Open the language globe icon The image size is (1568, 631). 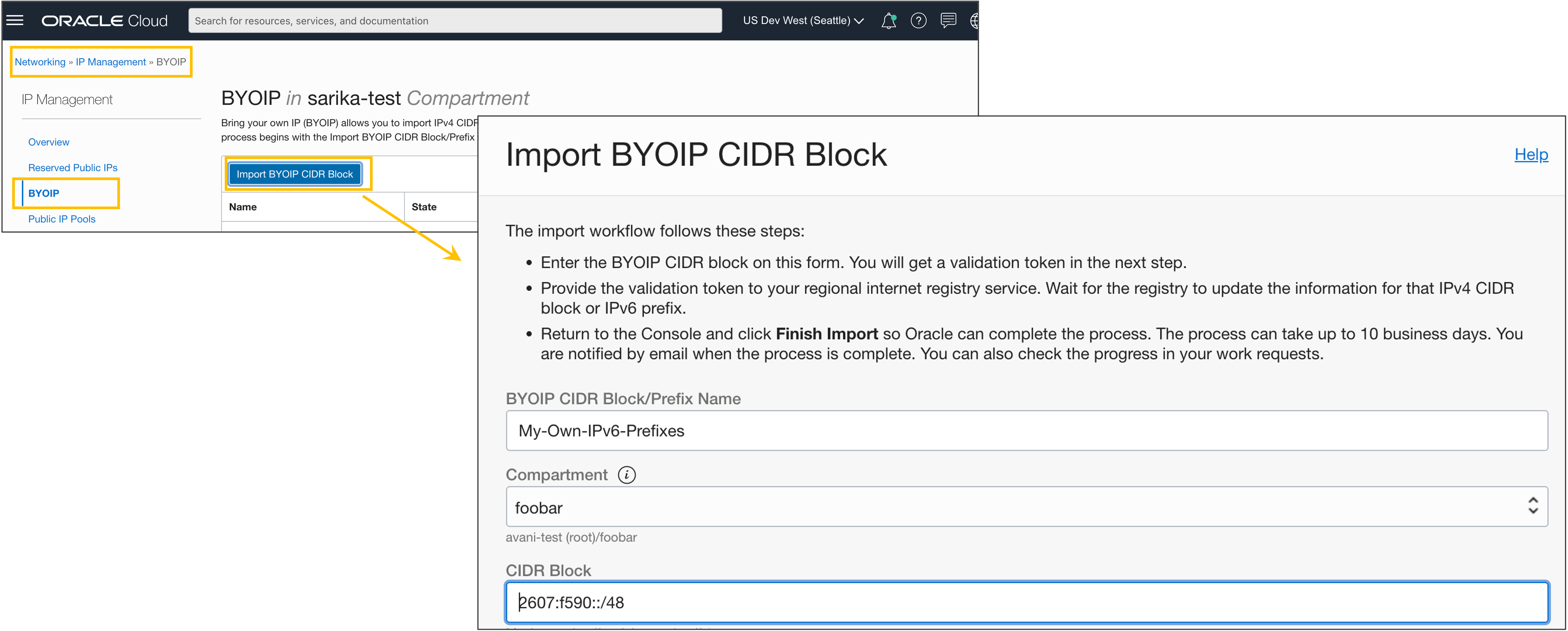coord(974,20)
